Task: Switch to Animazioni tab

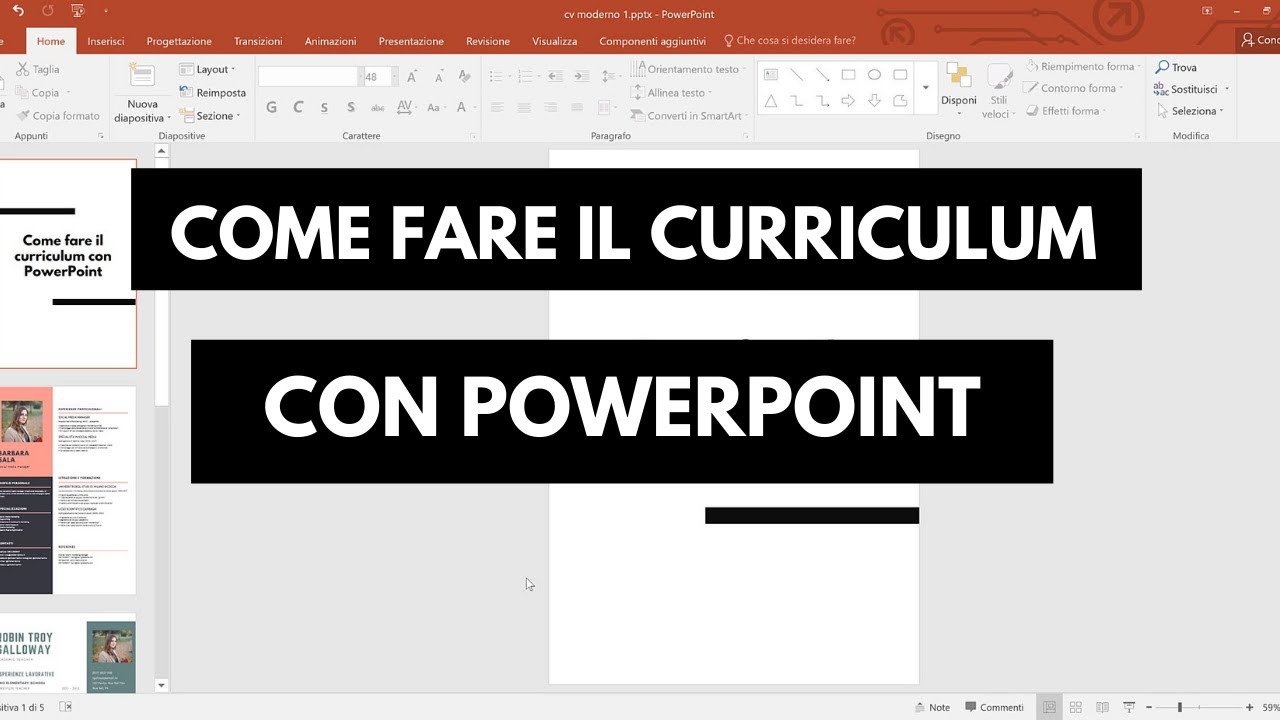Action: (330, 41)
